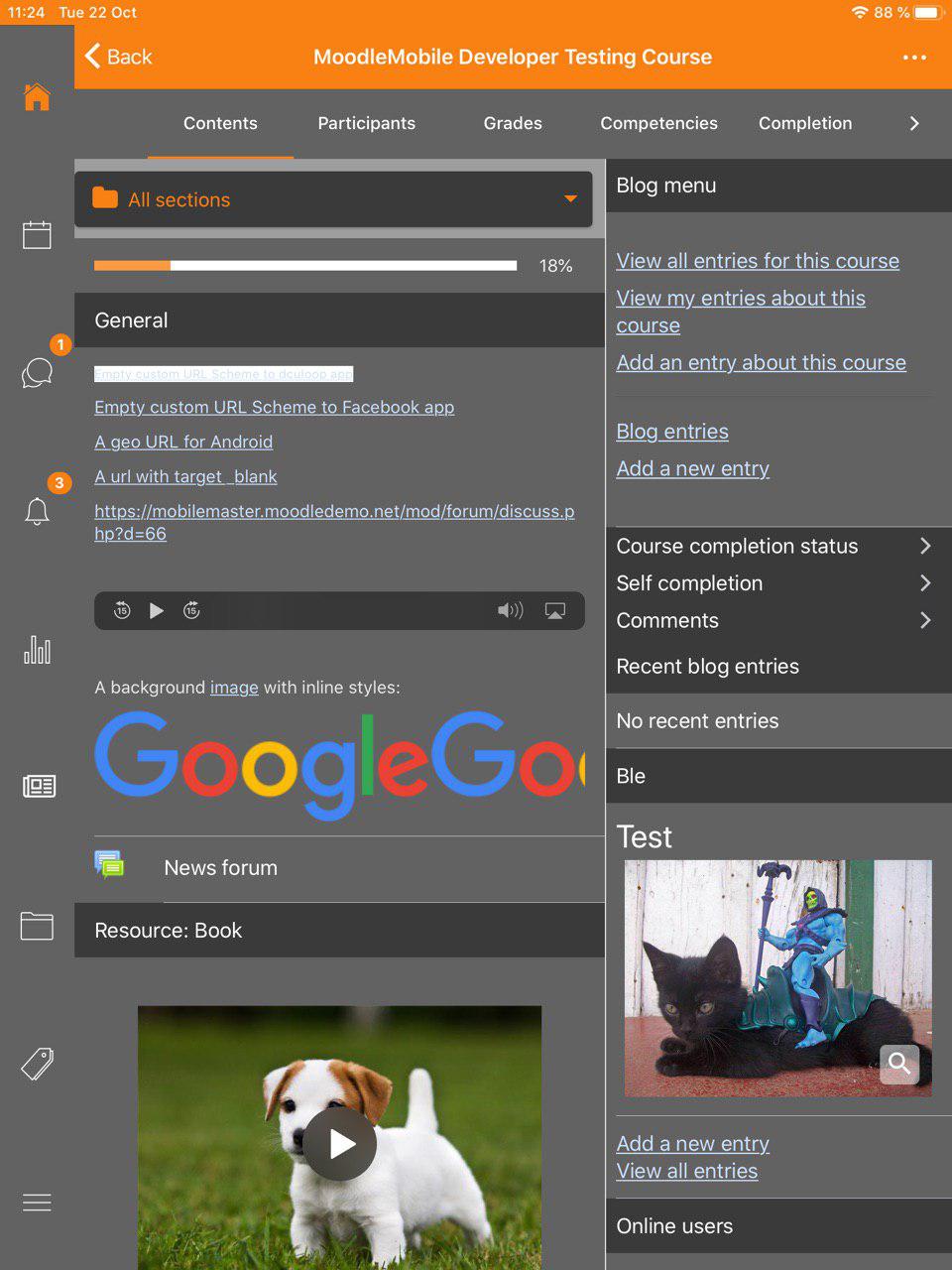This screenshot has height=1270, width=952.
Task: Tap battery indicator in status bar
Action: [x=927, y=13]
